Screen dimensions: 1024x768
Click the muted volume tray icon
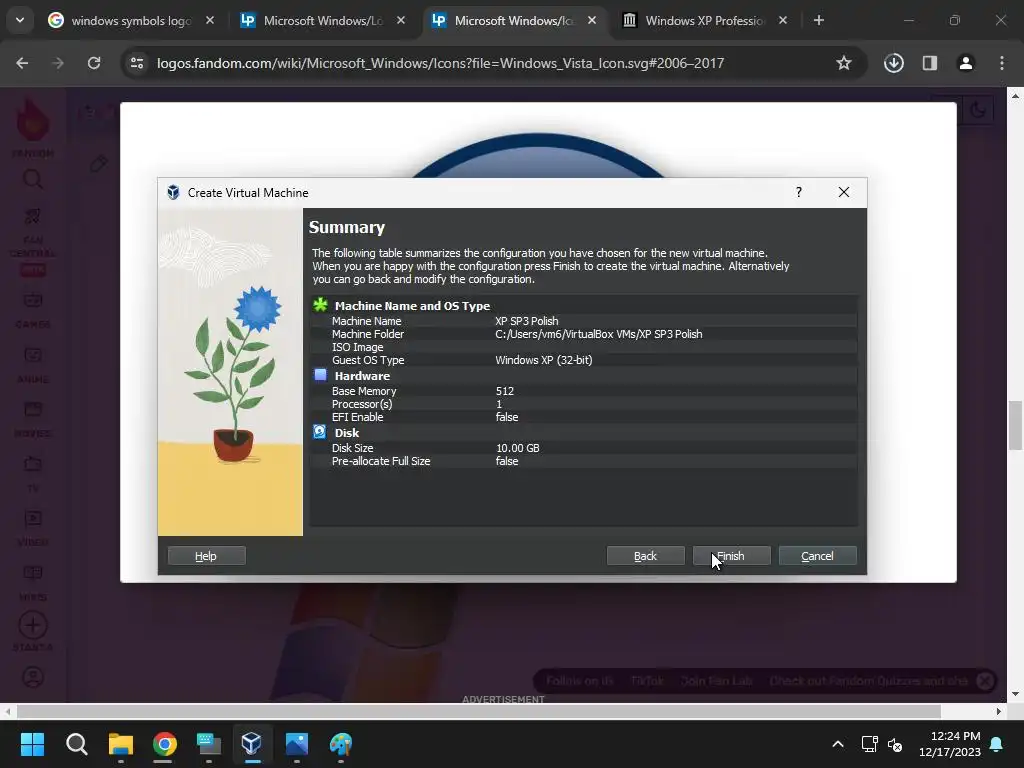[895, 744]
